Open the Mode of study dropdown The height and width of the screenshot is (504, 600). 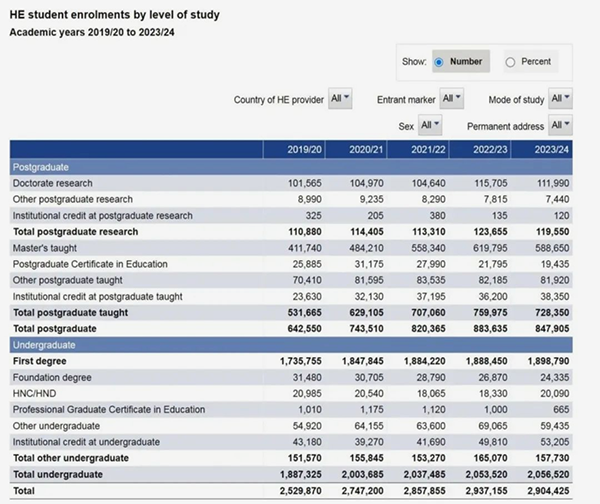[560, 98]
